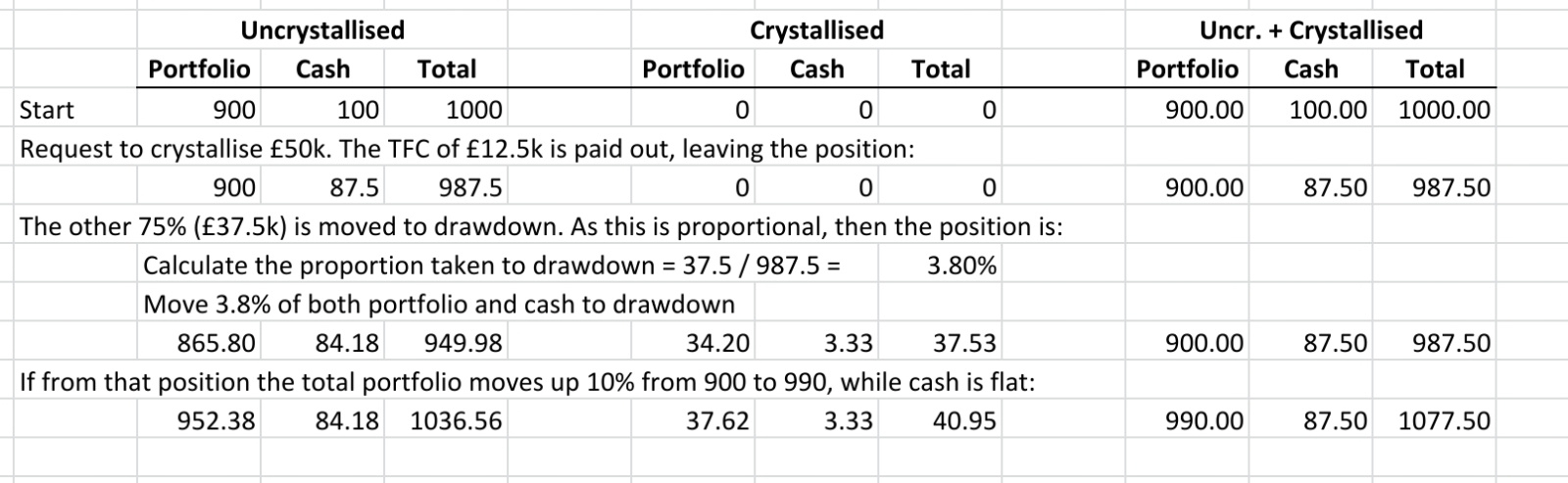This screenshot has width=1568, height=483.
Task: Select the Uncr. + Crystallised heading
Action: coord(1310,30)
